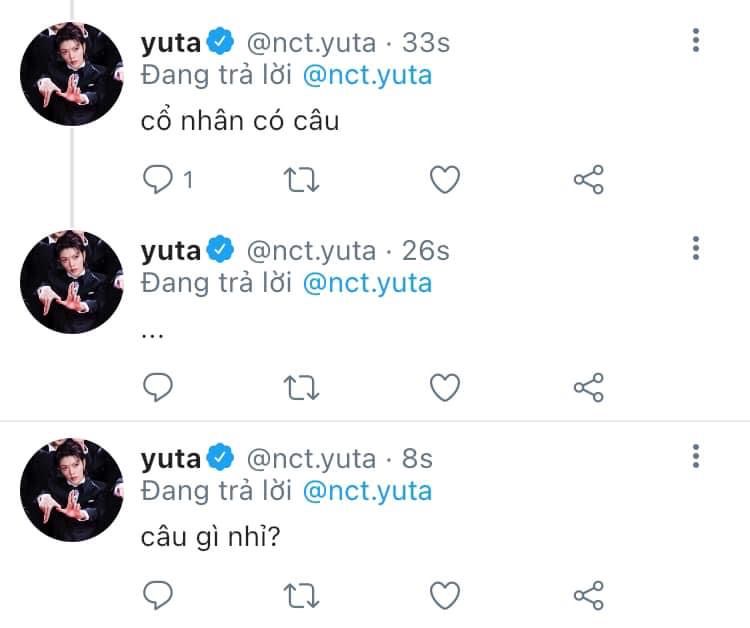Open yuta's avatar on the 26s tweet
750x628 pixels.
pyautogui.click(x=72, y=280)
